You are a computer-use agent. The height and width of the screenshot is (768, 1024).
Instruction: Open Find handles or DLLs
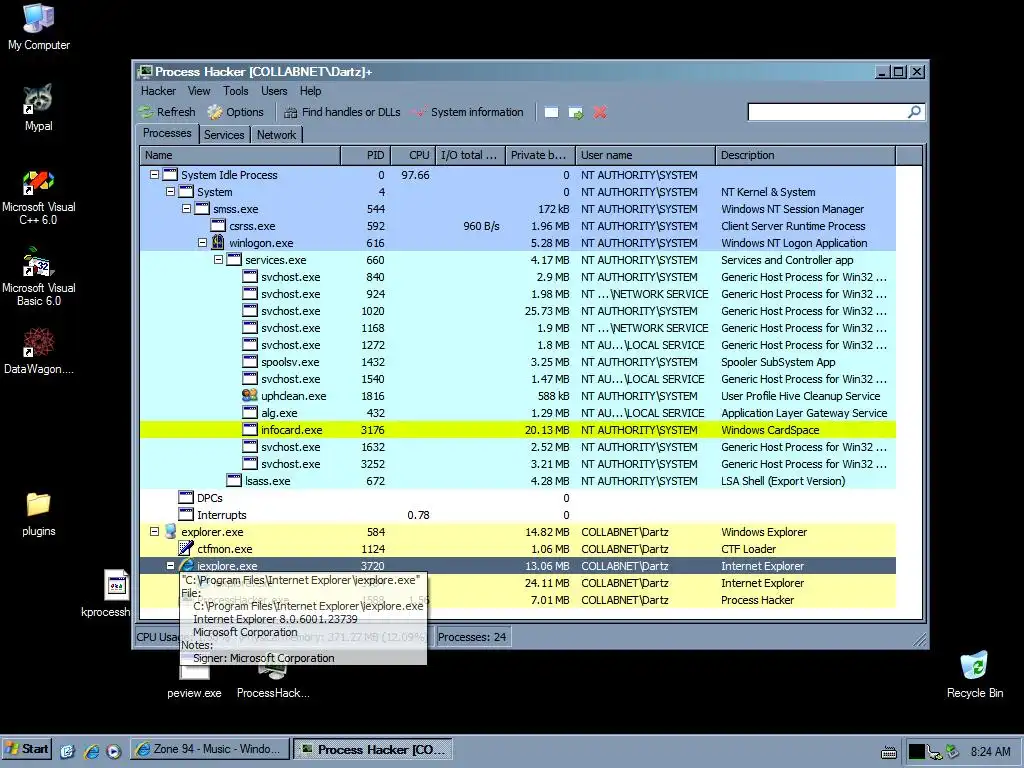342,112
